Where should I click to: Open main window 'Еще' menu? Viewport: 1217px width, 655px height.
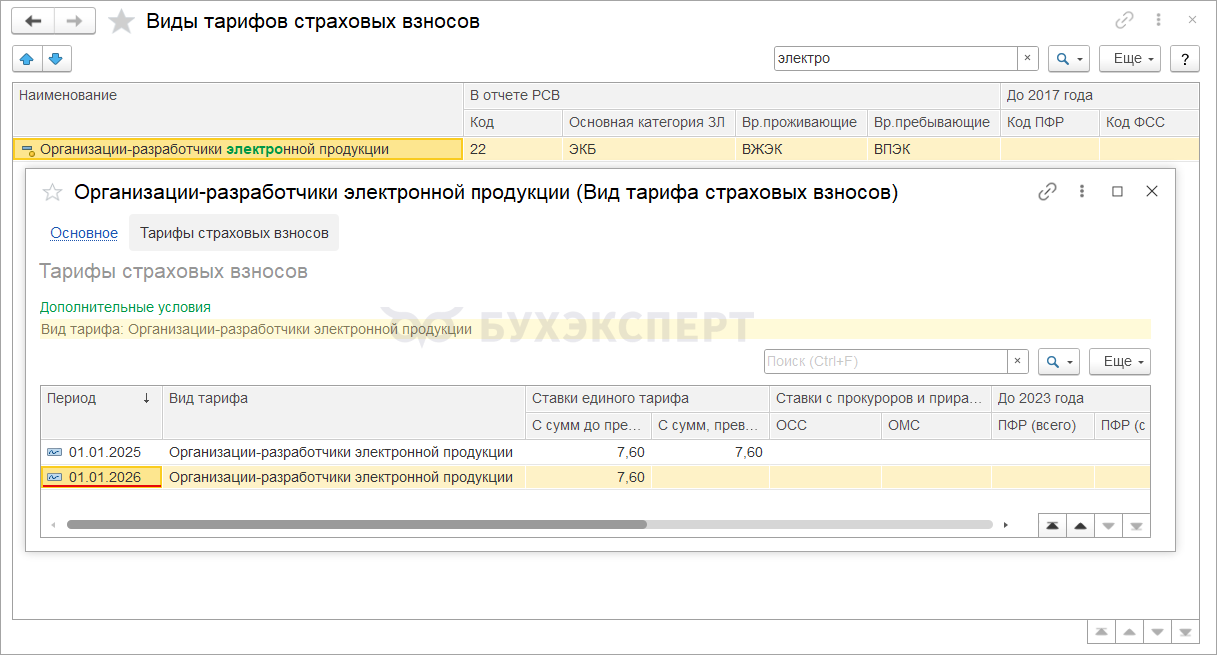[1129, 59]
